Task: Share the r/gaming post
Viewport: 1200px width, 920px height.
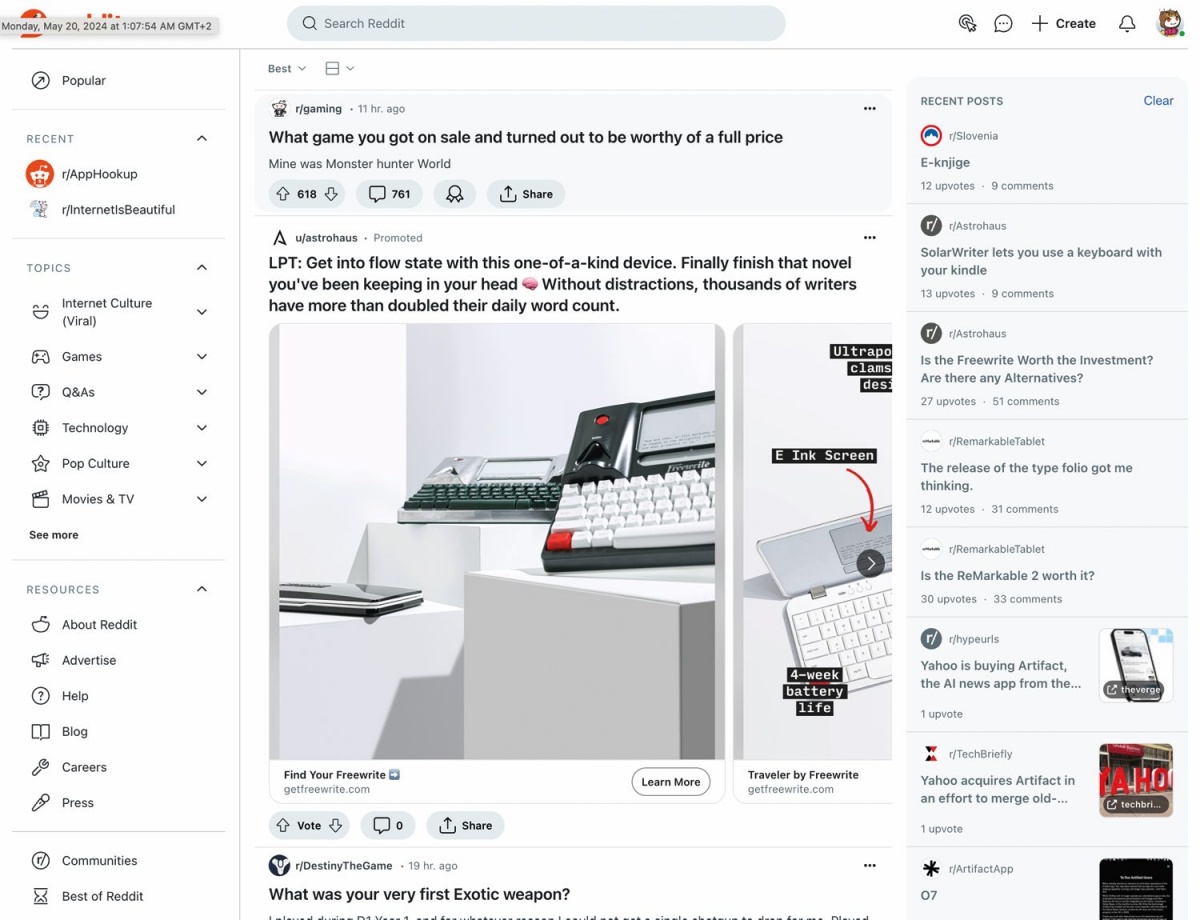Action: pos(526,194)
